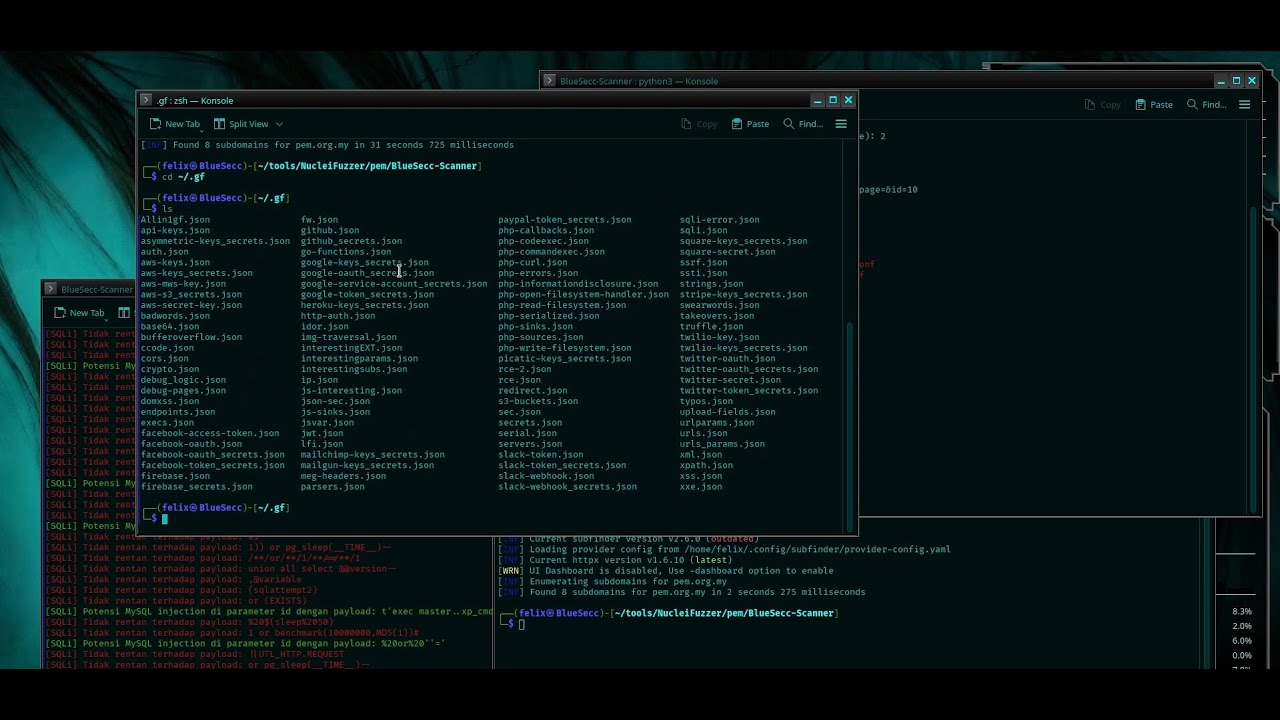The height and width of the screenshot is (720, 1280).
Task: Click the upload-fields.json entry
Action: pyautogui.click(x=728, y=412)
